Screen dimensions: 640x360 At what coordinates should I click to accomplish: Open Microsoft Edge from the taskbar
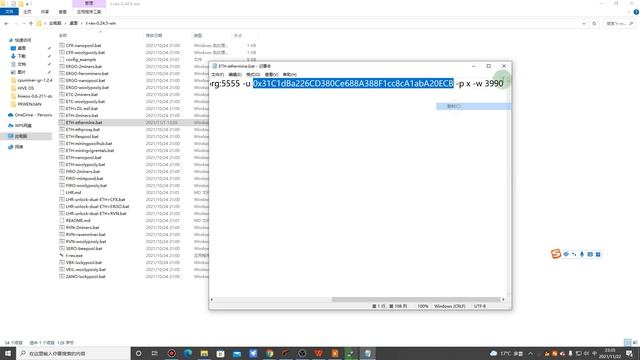click(188, 353)
